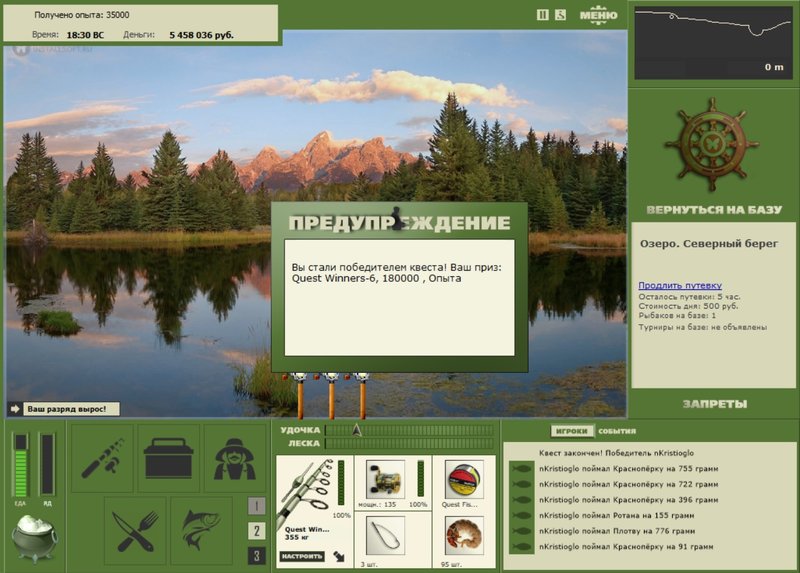Click the Красноперку на 91 грамм entry

[626, 546]
